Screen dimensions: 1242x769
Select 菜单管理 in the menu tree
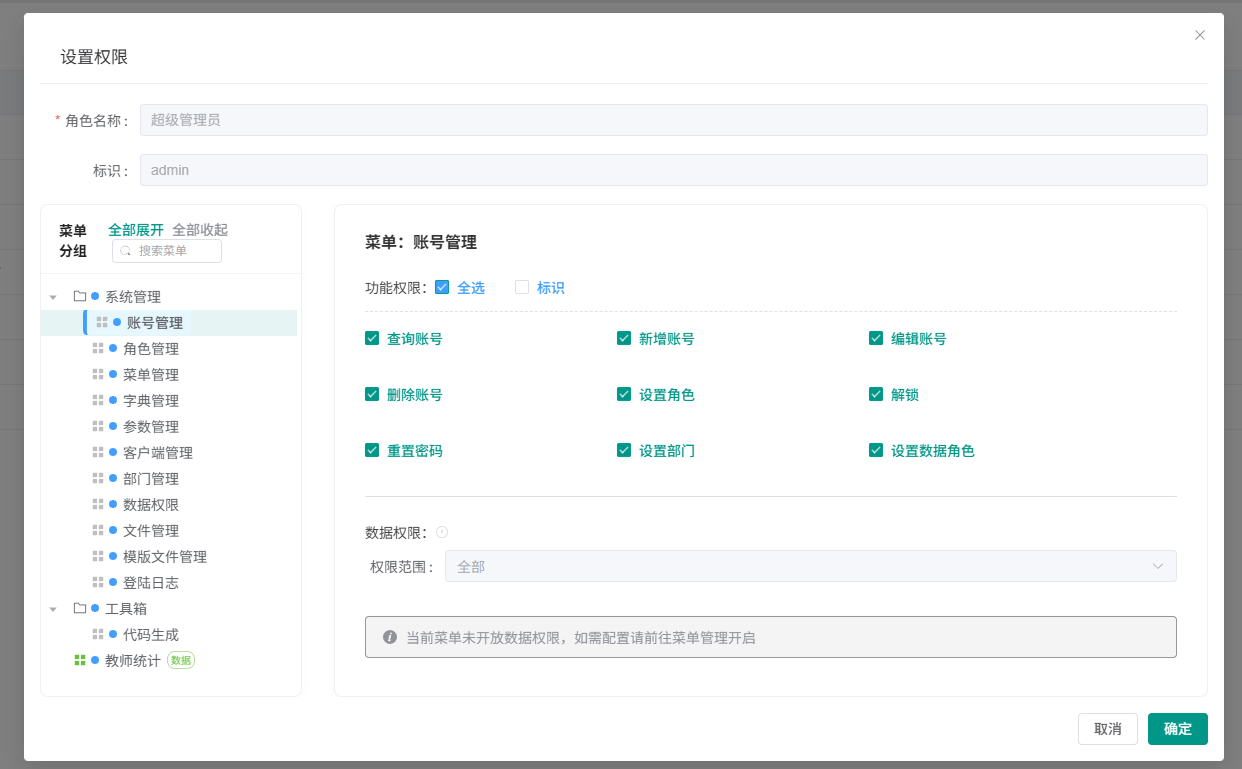(x=151, y=375)
